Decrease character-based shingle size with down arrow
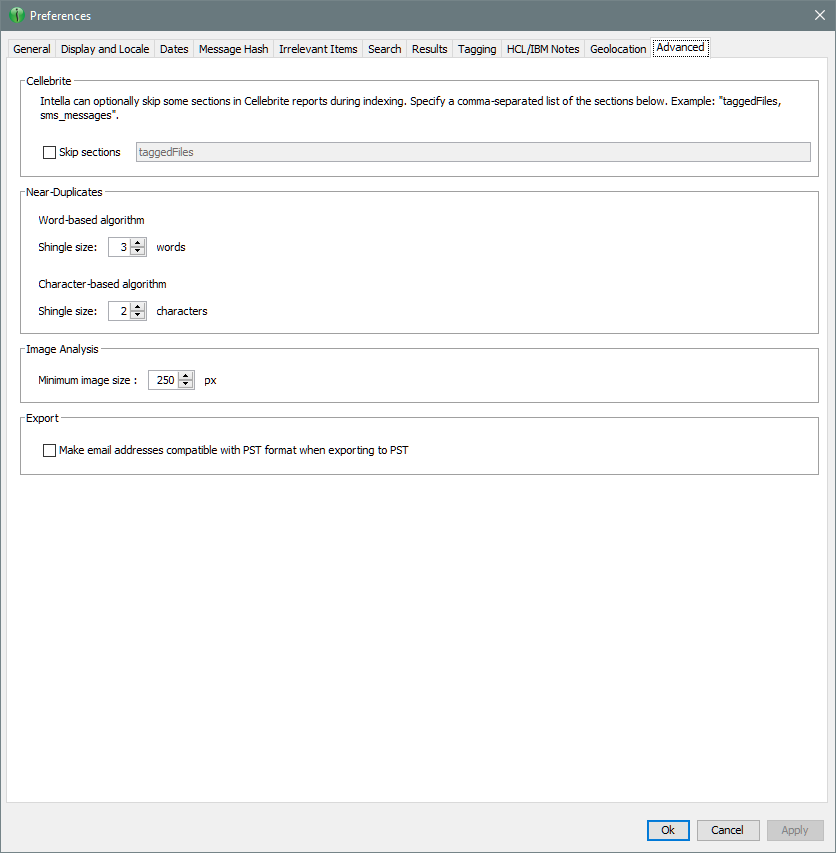The width and height of the screenshot is (836, 853). 138,315
